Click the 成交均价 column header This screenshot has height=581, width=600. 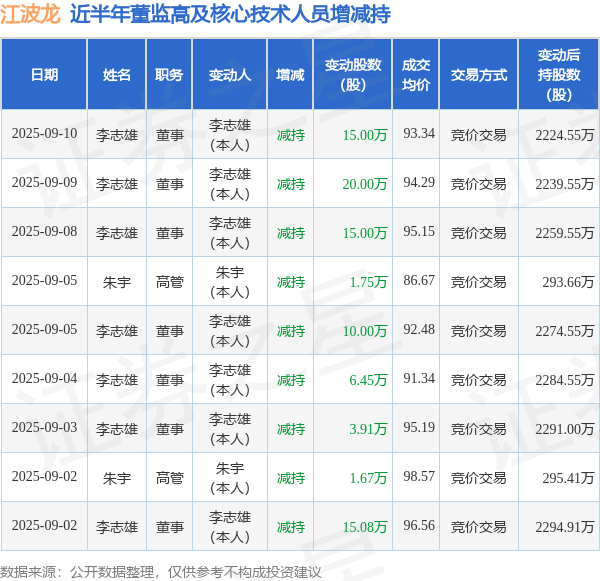416,75
